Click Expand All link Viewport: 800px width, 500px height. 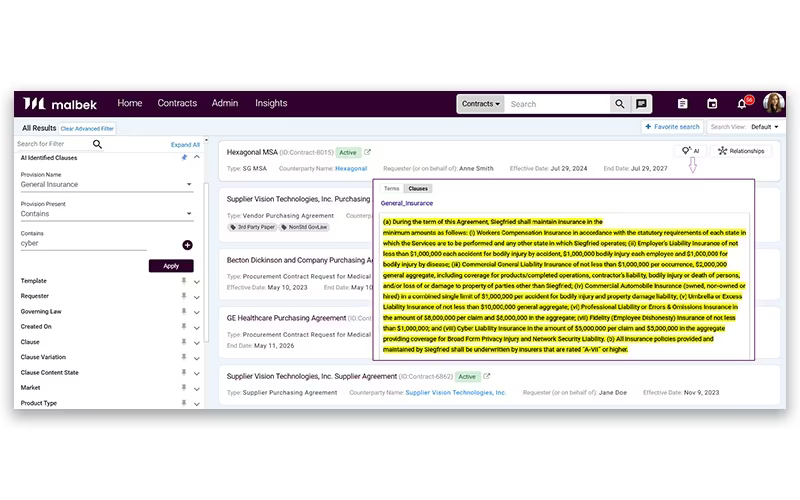click(x=185, y=145)
